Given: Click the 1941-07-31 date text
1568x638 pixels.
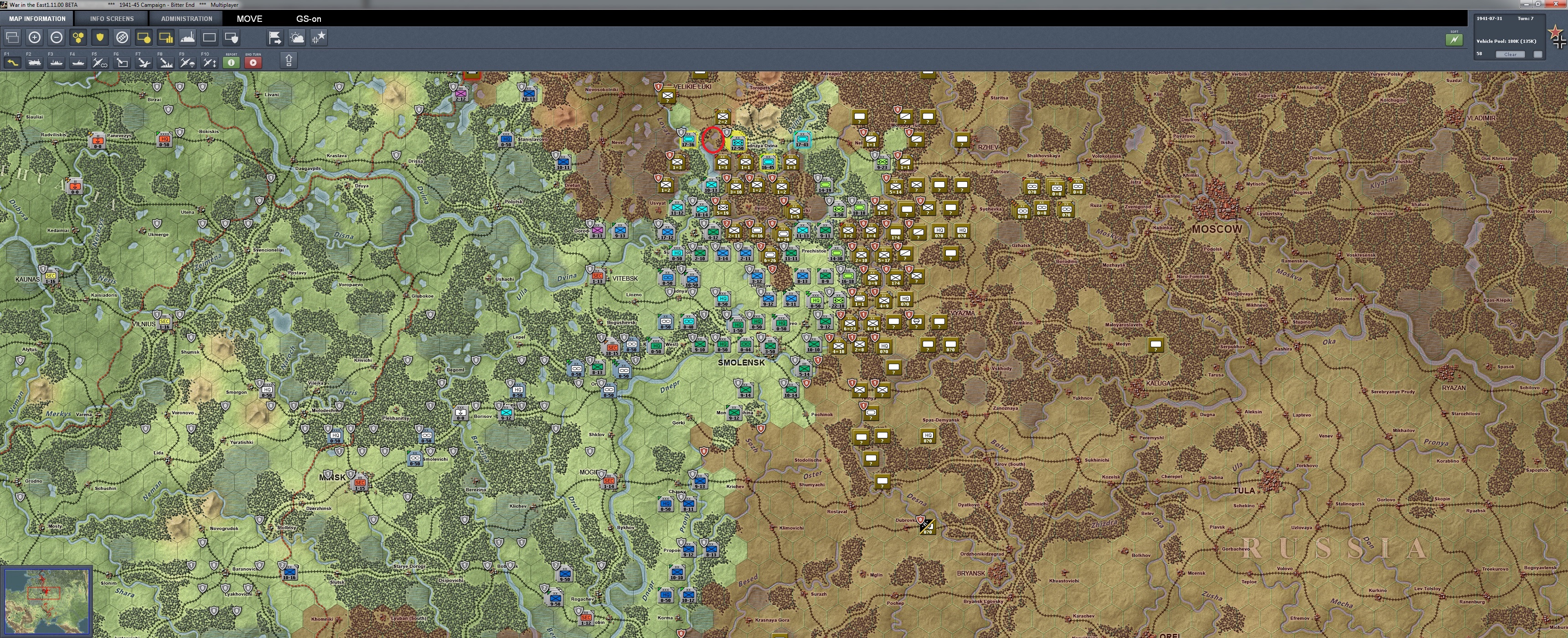Looking at the screenshot, I should pos(1489,18).
